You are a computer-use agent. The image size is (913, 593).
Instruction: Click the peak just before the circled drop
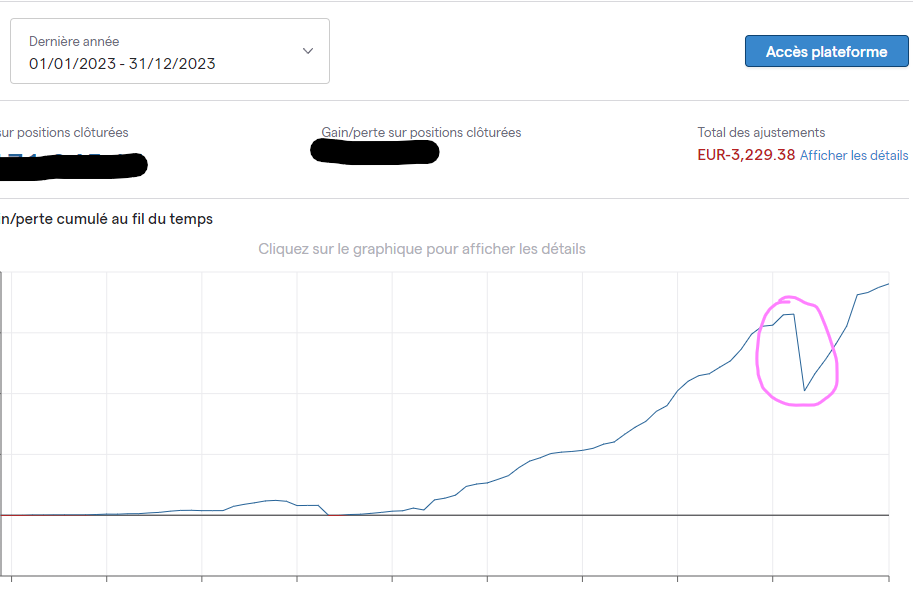[x=789, y=315]
